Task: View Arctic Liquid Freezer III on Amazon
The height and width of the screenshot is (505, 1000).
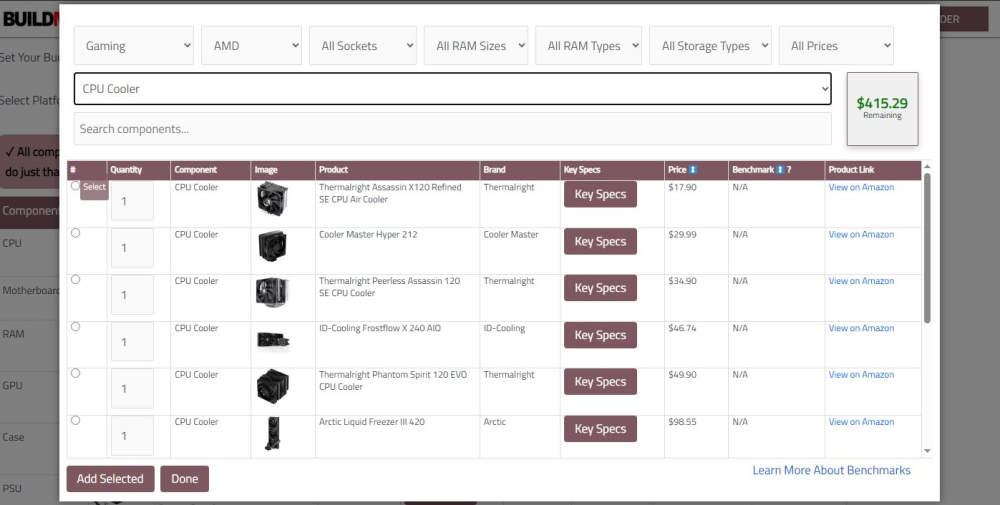Action: coord(861,422)
